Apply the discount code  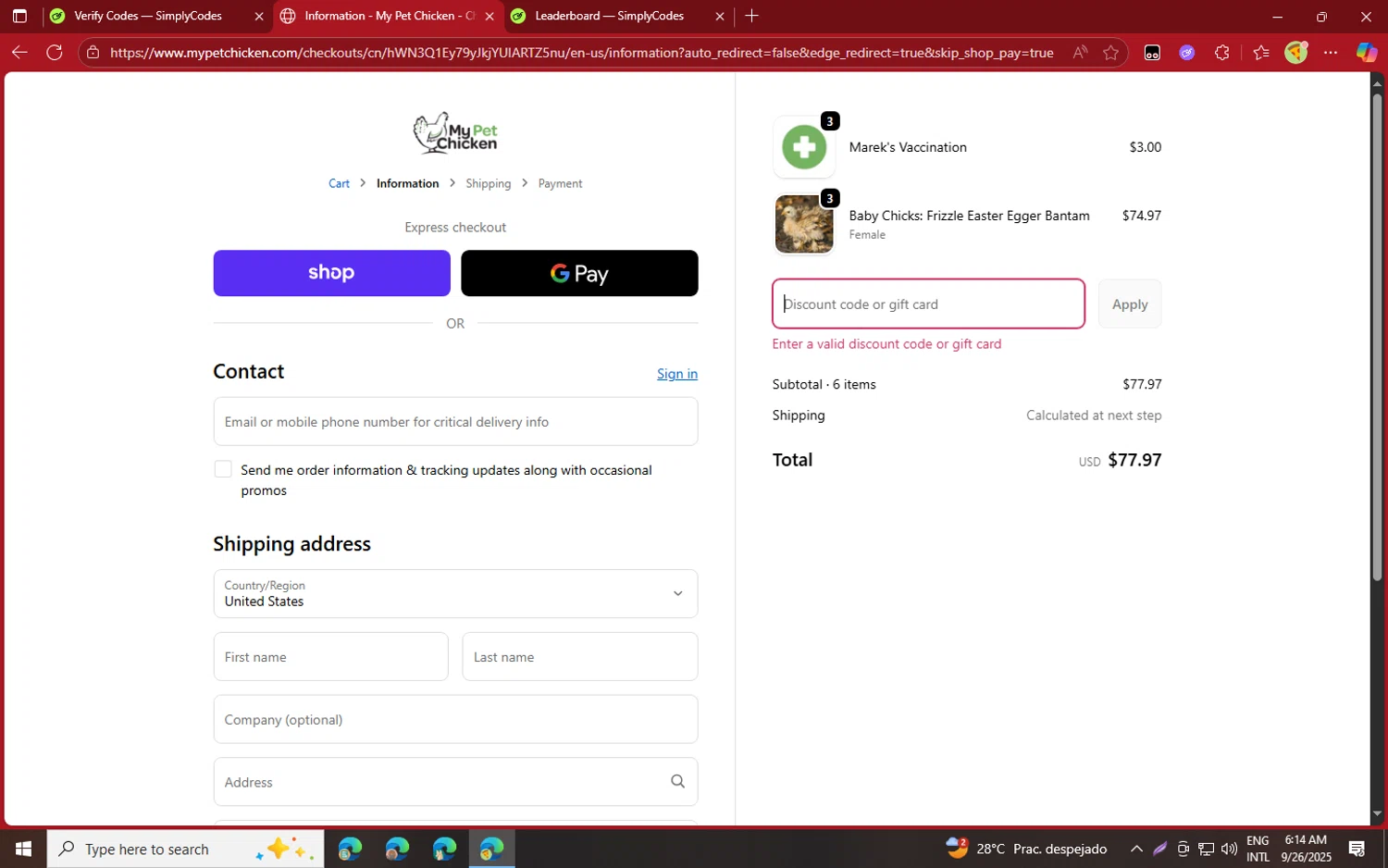click(x=1130, y=304)
